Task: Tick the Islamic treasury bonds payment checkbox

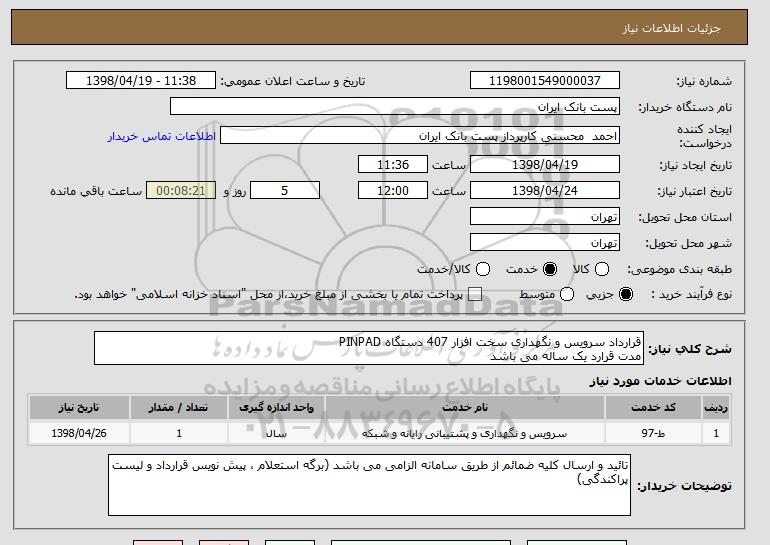Action: click(x=474, y=294)
